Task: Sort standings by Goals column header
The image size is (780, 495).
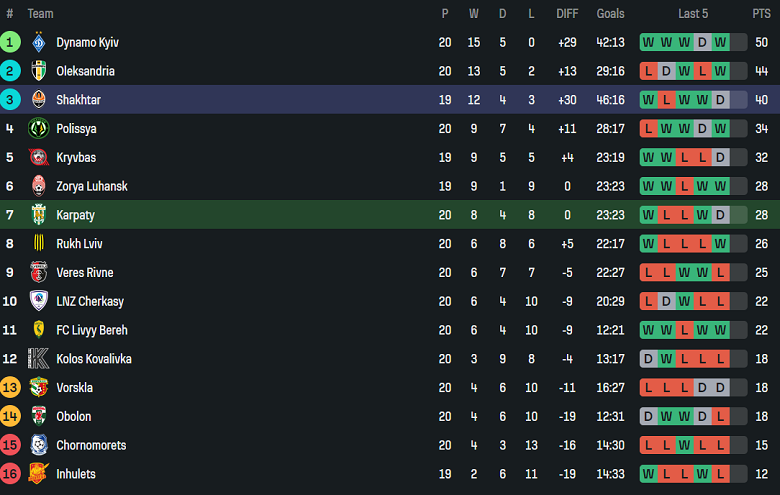Action: click(x=610, y=14)
